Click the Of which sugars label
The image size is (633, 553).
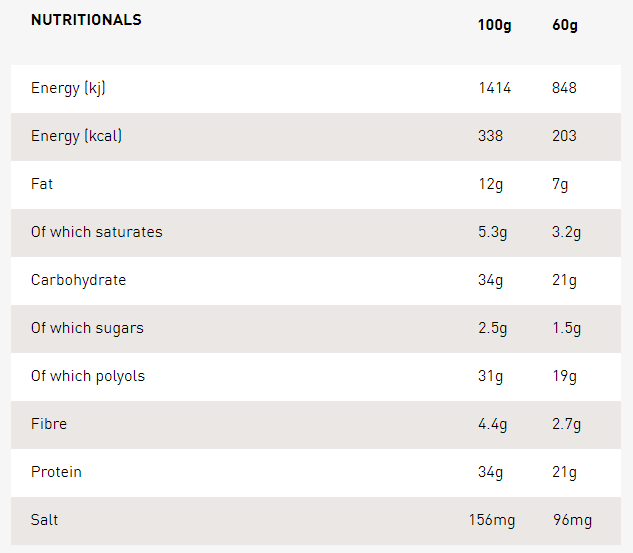coord(87,328)
